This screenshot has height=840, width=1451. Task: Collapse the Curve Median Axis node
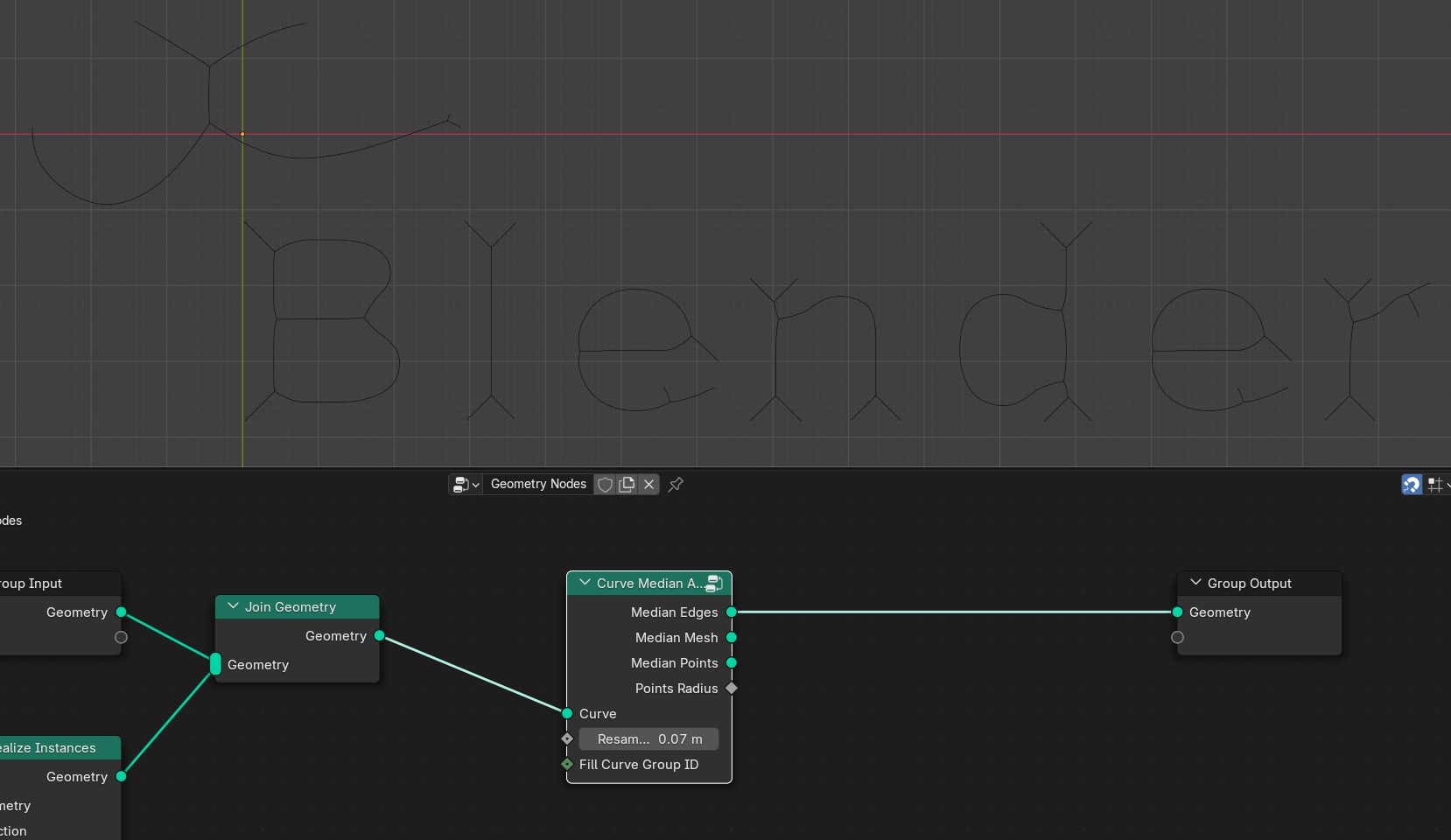(x=585, y=582)
